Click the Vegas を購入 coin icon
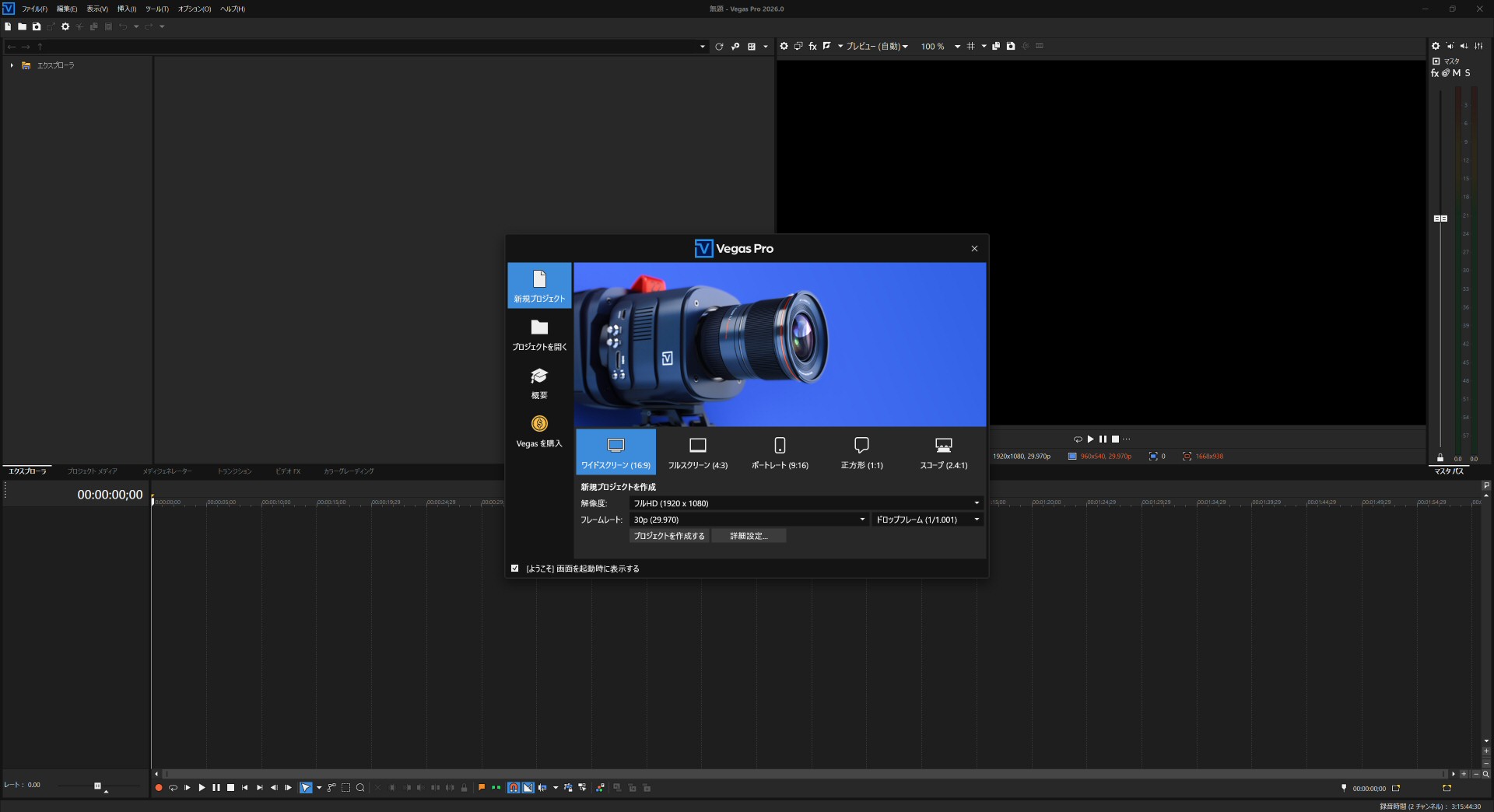1494x812 pixels. click(539, 424)
